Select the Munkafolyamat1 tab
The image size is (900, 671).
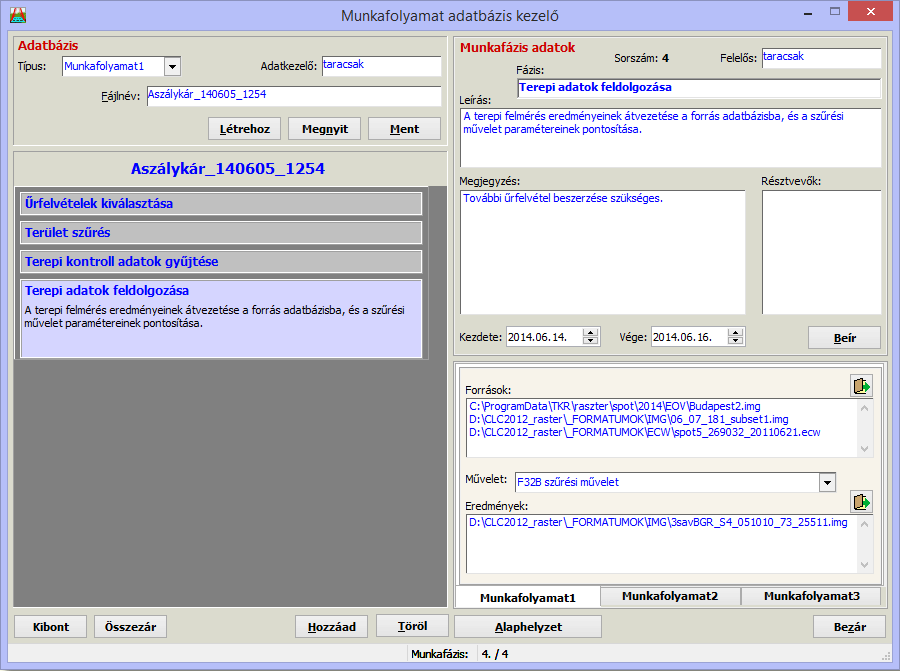pos(527,597)
